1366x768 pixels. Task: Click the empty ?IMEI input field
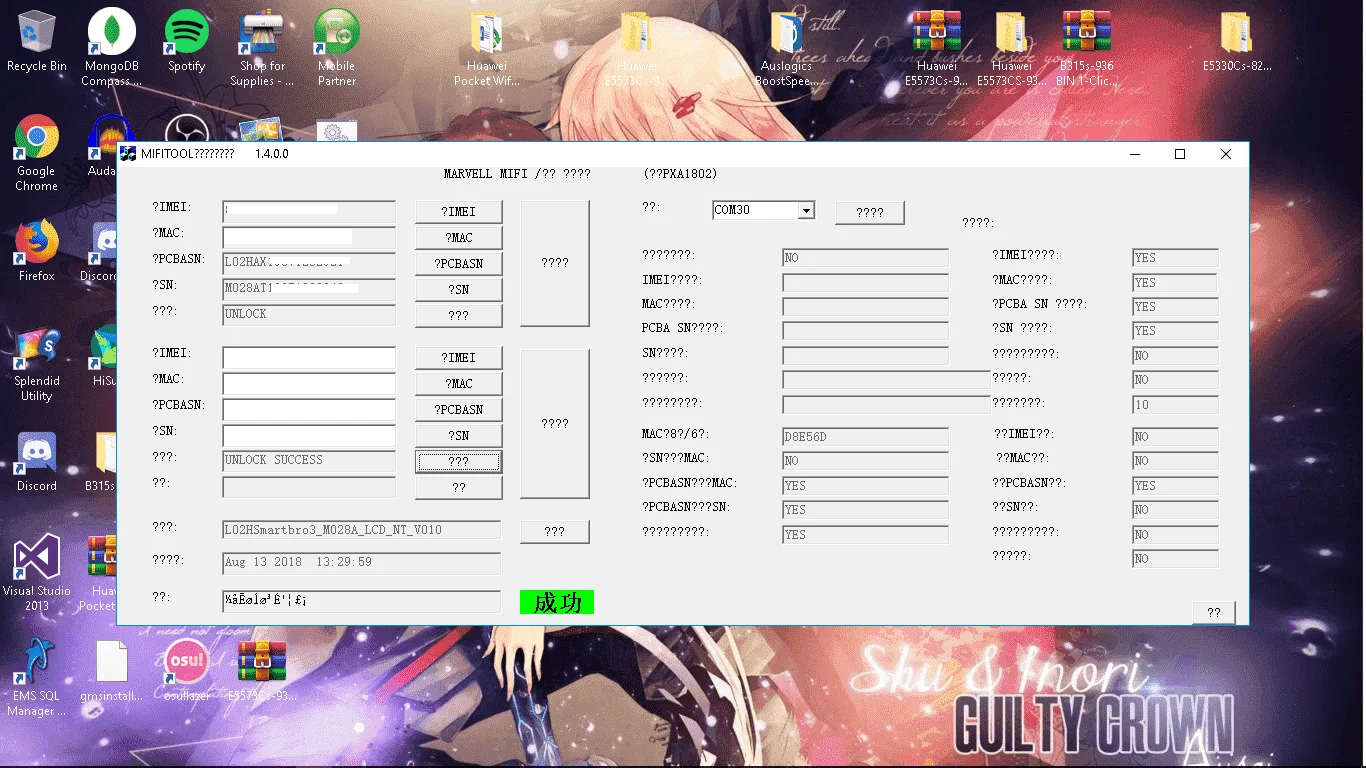click(x=309, y=358)
